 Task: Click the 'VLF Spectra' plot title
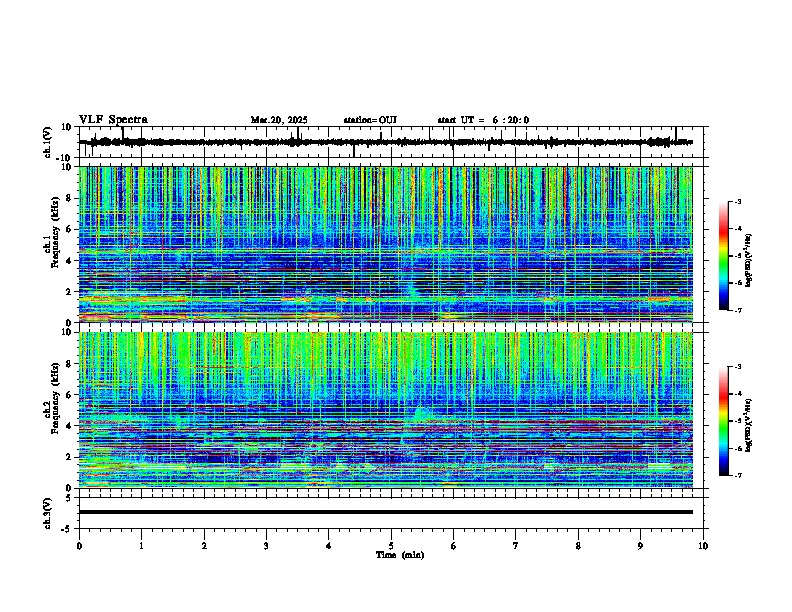[x=113, y=120]
